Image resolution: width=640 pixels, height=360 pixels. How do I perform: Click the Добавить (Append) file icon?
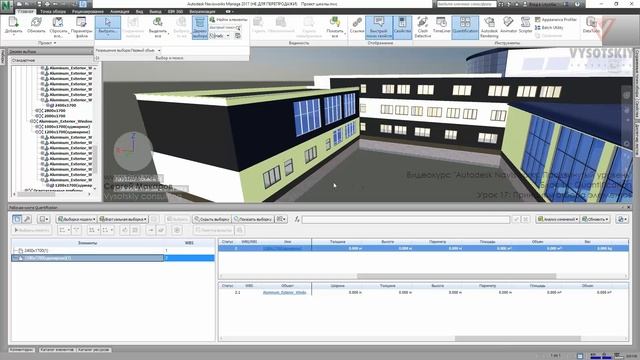pos(13,27)
